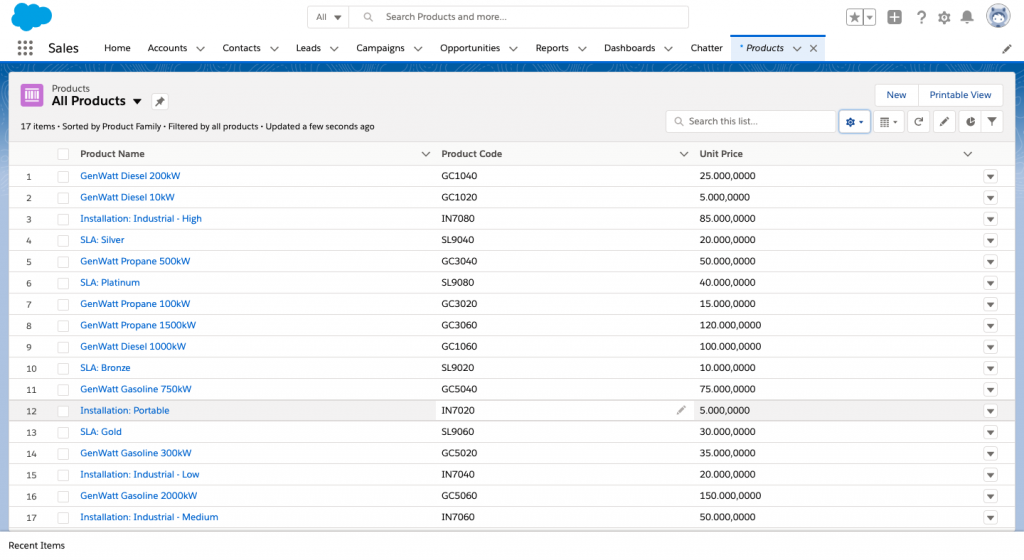Open the App Launcher grid icon
Image resolution: width=1024 pixels, height=560 pixels.
tap(25, 48)
